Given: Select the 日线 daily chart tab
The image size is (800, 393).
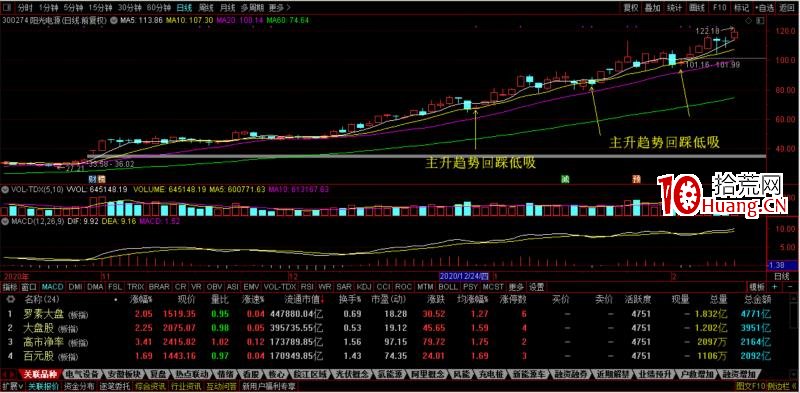Looking at the screenshot, I should (x=184, y=8).
